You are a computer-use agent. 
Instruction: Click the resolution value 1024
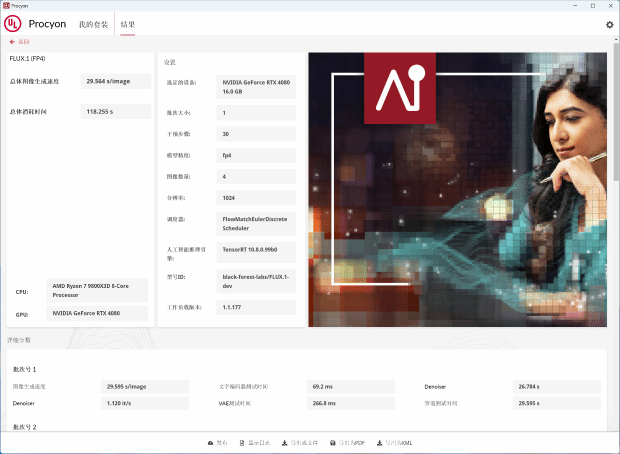coord(256,198)
